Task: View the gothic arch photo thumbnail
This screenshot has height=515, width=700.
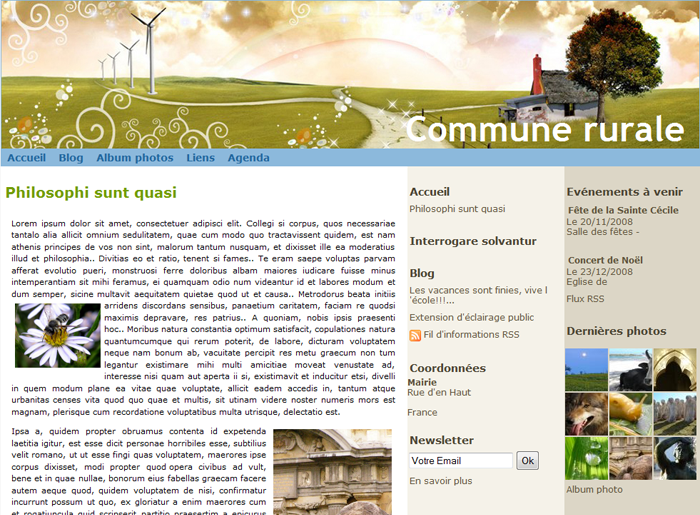Action: click(675, 370)
